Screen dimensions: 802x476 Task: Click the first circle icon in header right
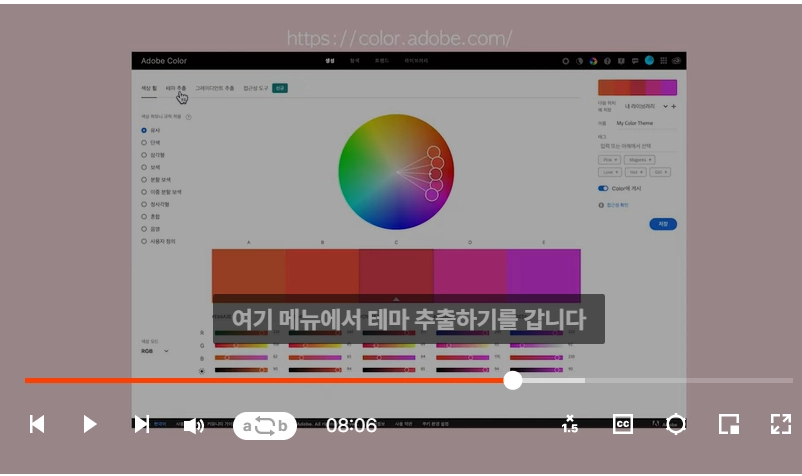tap(566, 61)
